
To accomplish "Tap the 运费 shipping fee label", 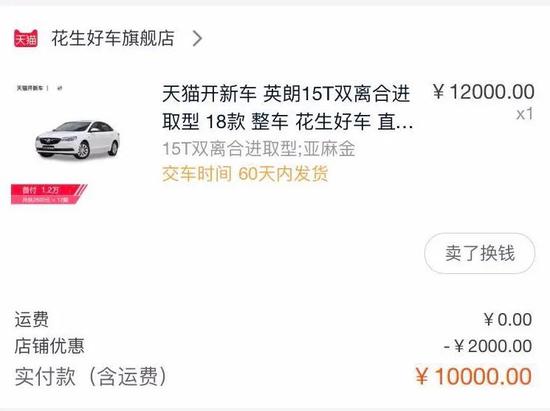I will click(32, 319).
